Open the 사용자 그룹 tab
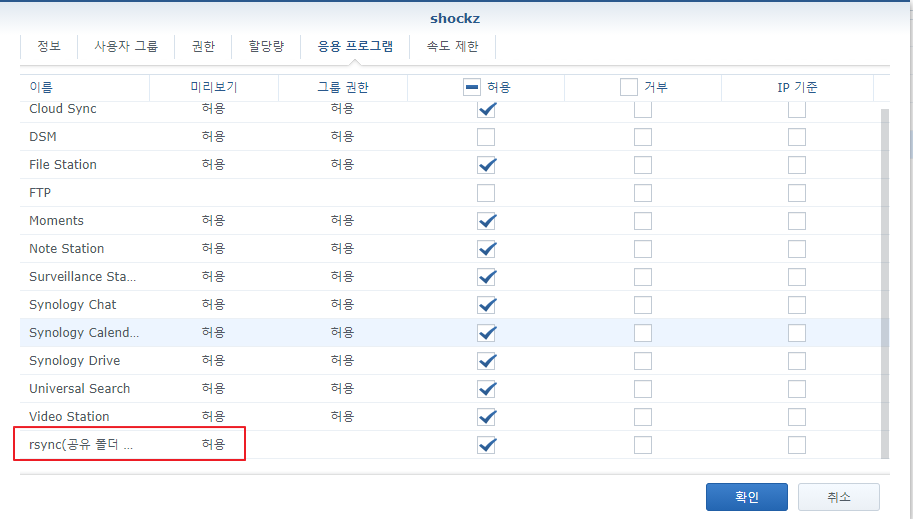Image resolution: width=913 pixels, height=519 pixels. click(126, 46)
